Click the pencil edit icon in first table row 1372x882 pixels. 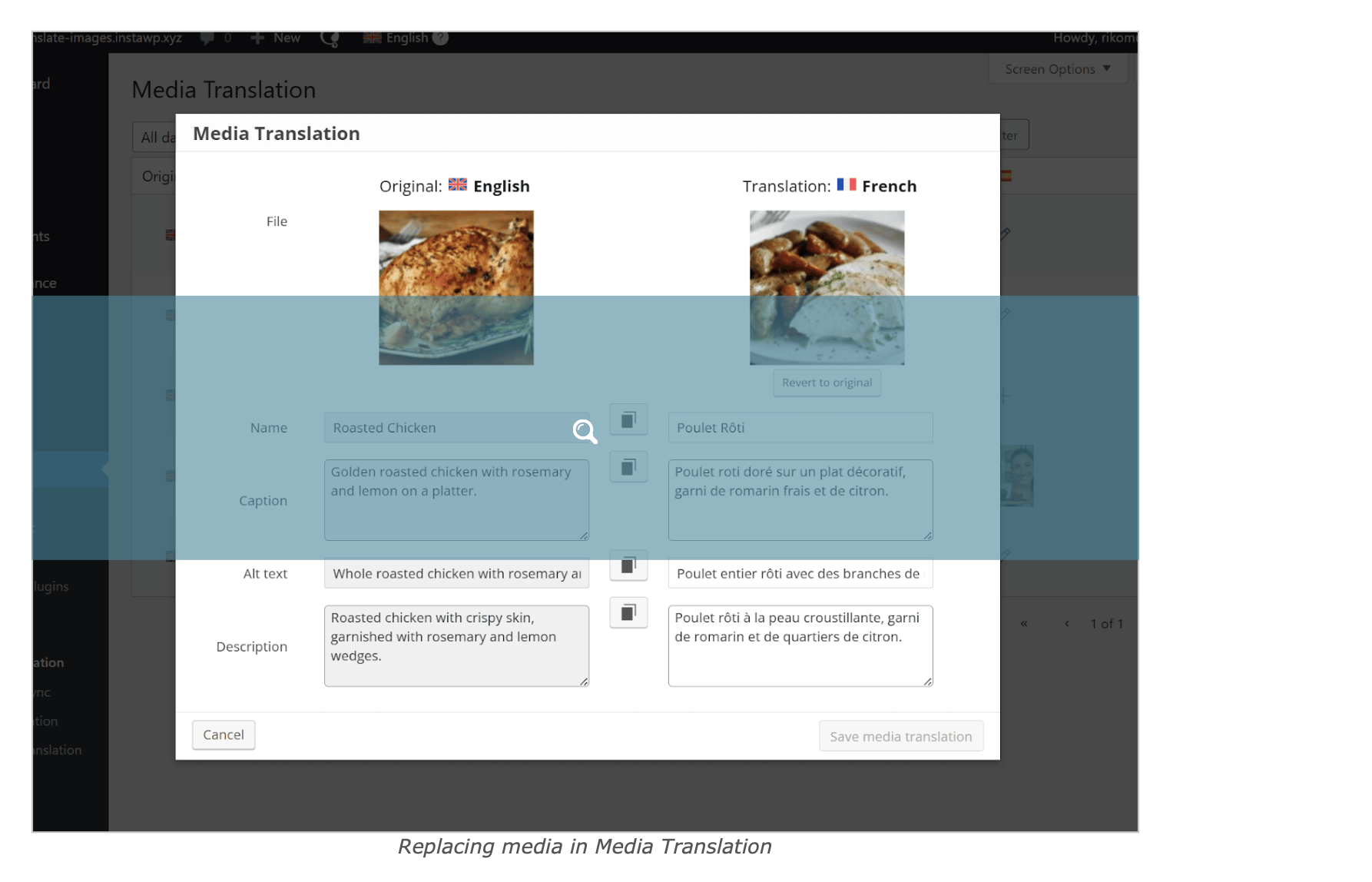(1006, 234)
